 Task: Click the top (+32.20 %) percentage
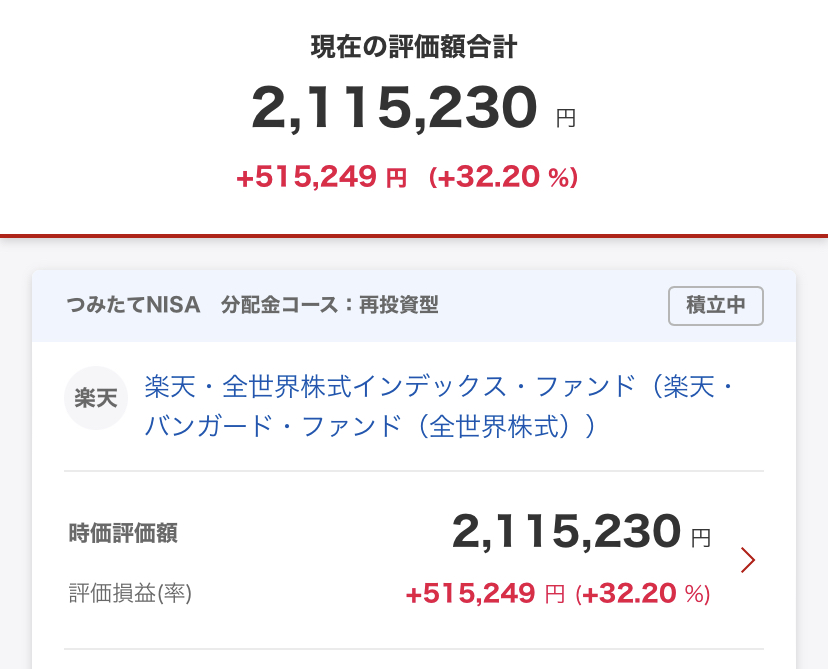click(x=503, y=177)
